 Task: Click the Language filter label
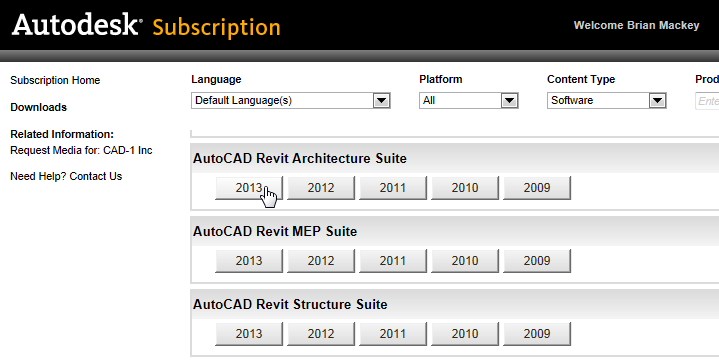(x=216, y=79)
